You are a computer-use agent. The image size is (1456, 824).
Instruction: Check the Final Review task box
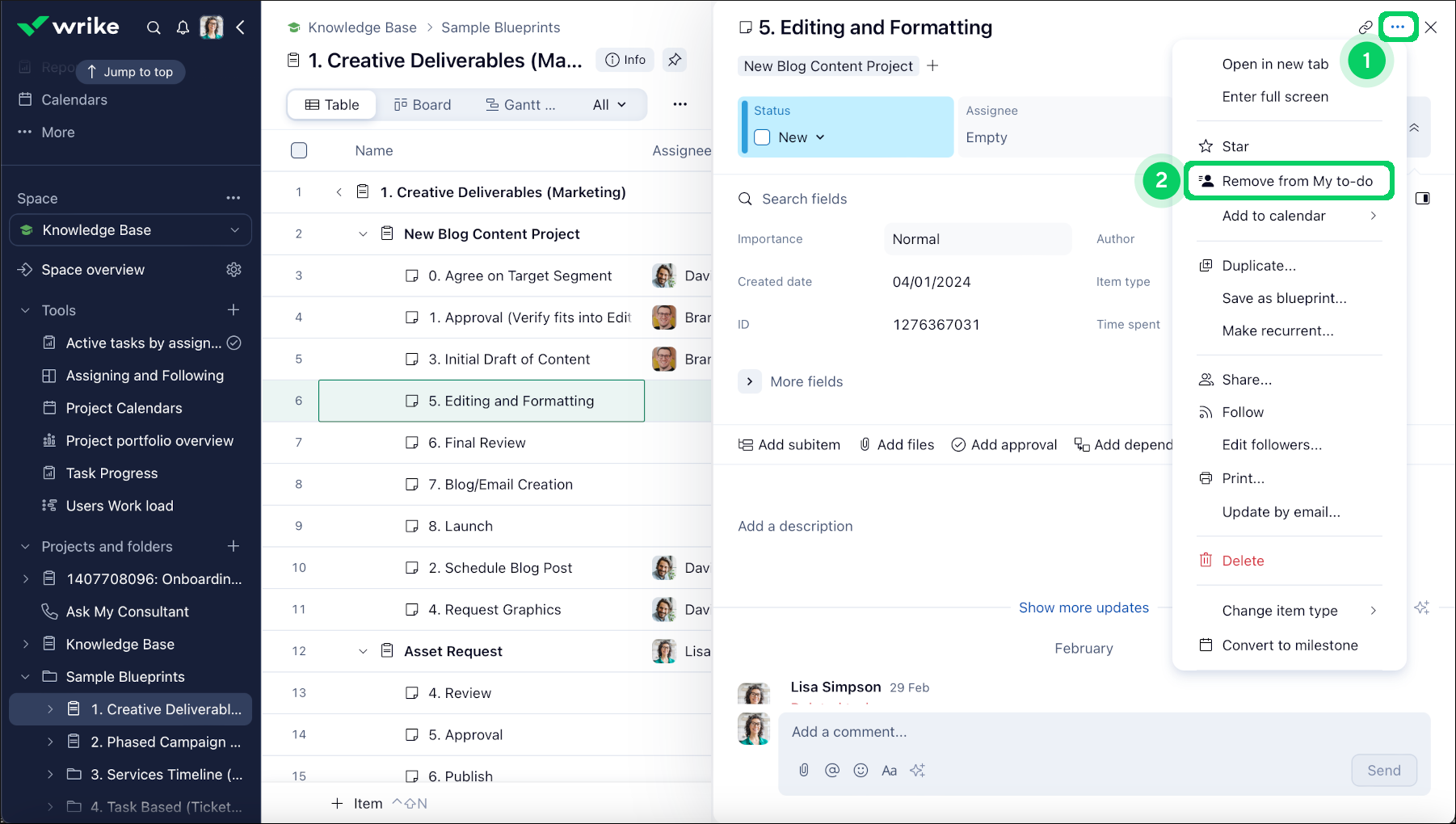(412, 443)
